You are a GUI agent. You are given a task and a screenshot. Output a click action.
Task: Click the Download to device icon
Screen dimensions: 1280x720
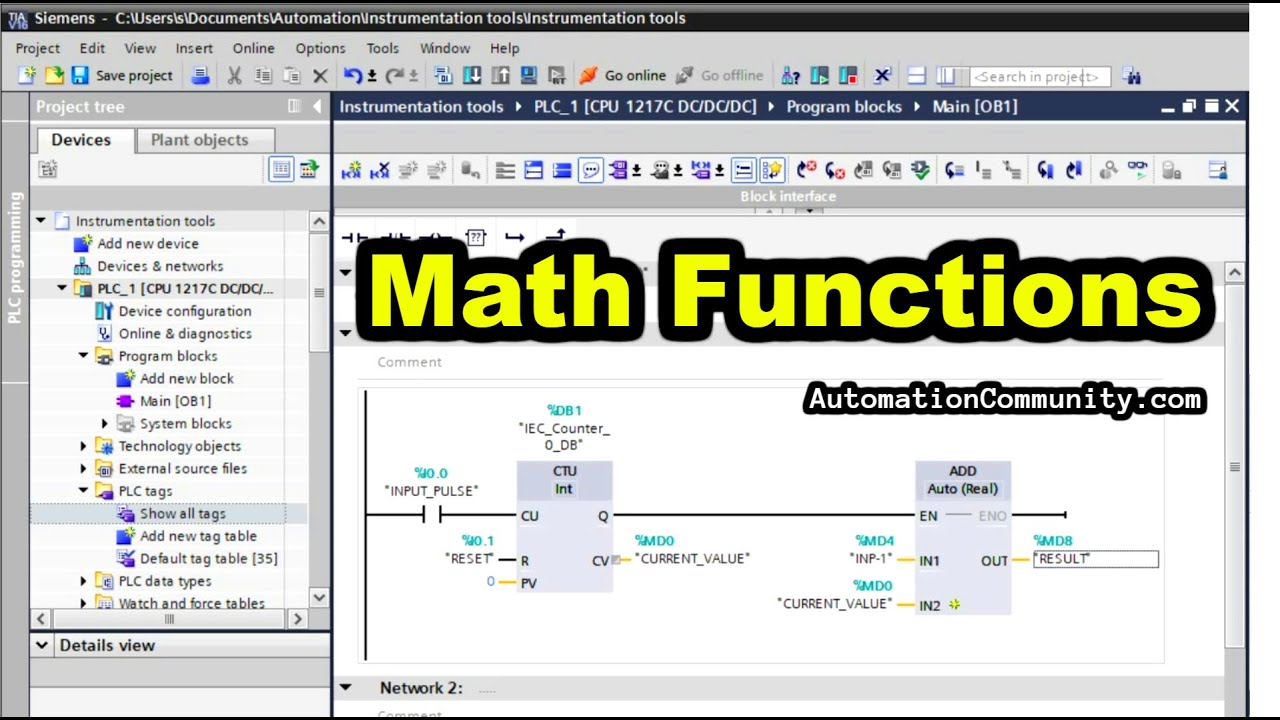click(472, 75)
